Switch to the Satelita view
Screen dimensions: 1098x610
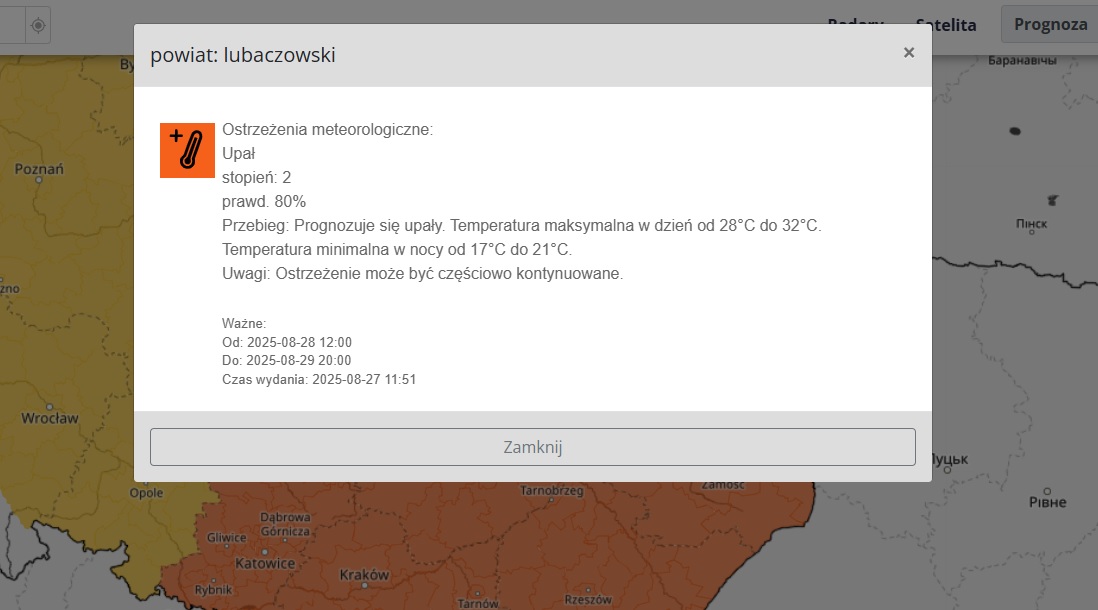945,24
